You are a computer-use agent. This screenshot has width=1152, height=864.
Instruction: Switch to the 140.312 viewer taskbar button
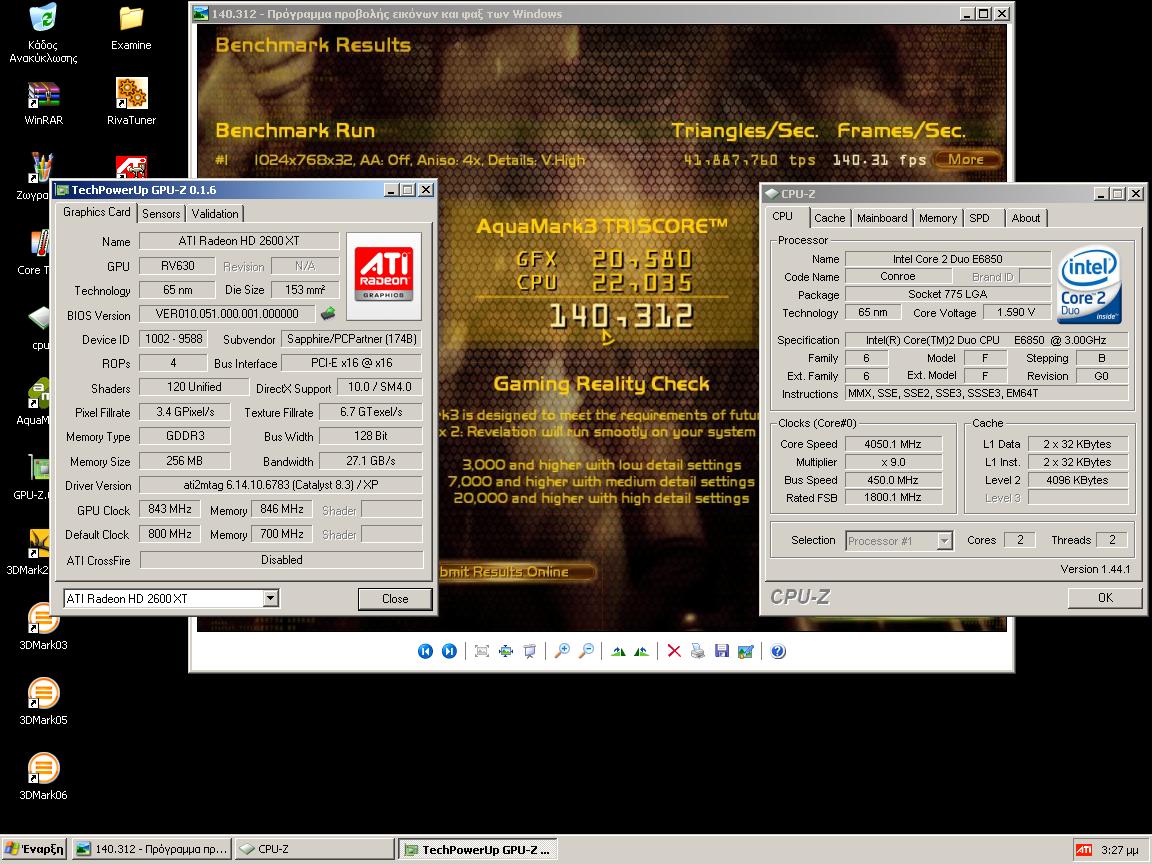(x=153, y=849)
